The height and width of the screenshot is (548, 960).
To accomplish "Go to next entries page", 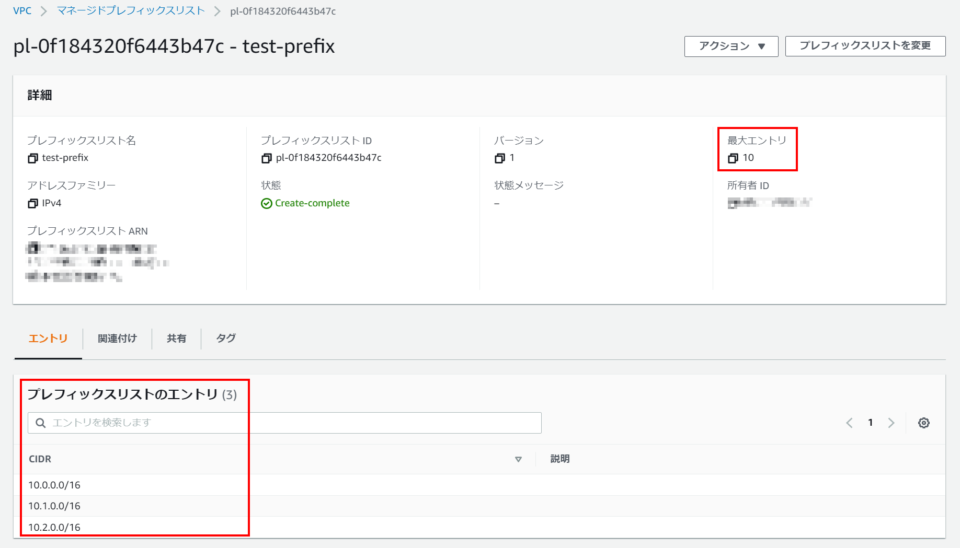I will click(x=891, y=422).
